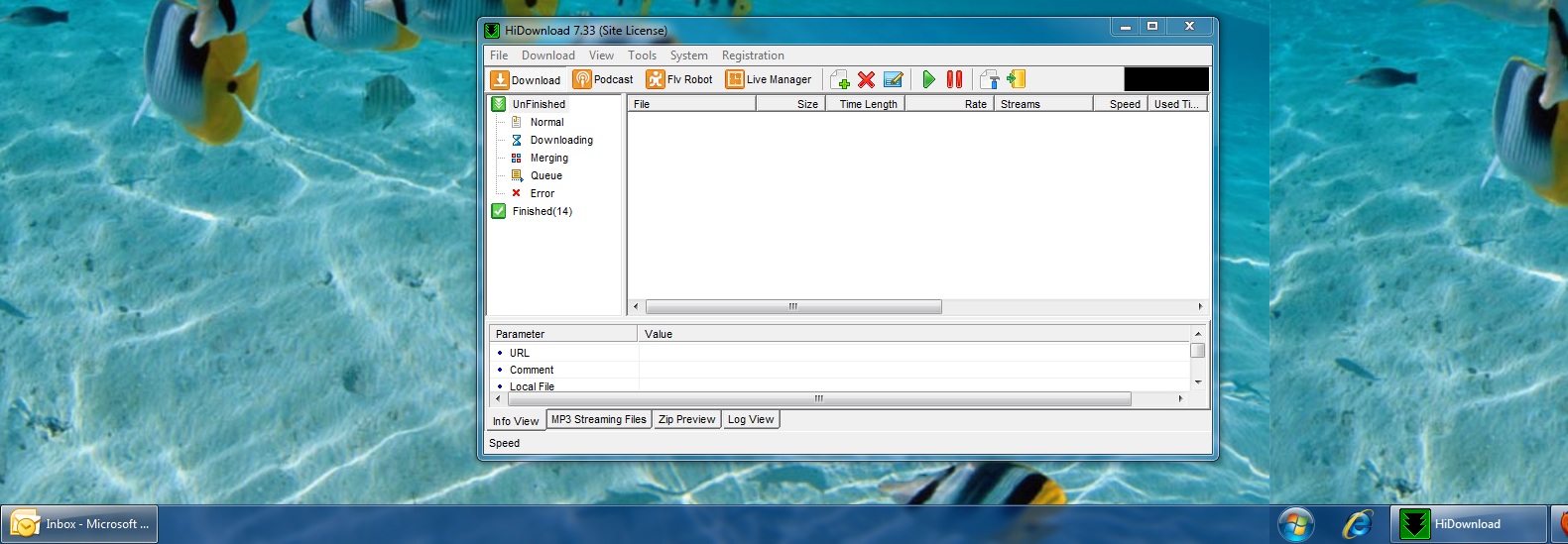The image size is (1568, 544).
Task: Select the Error category in sidebar
Action: [542, 193]
